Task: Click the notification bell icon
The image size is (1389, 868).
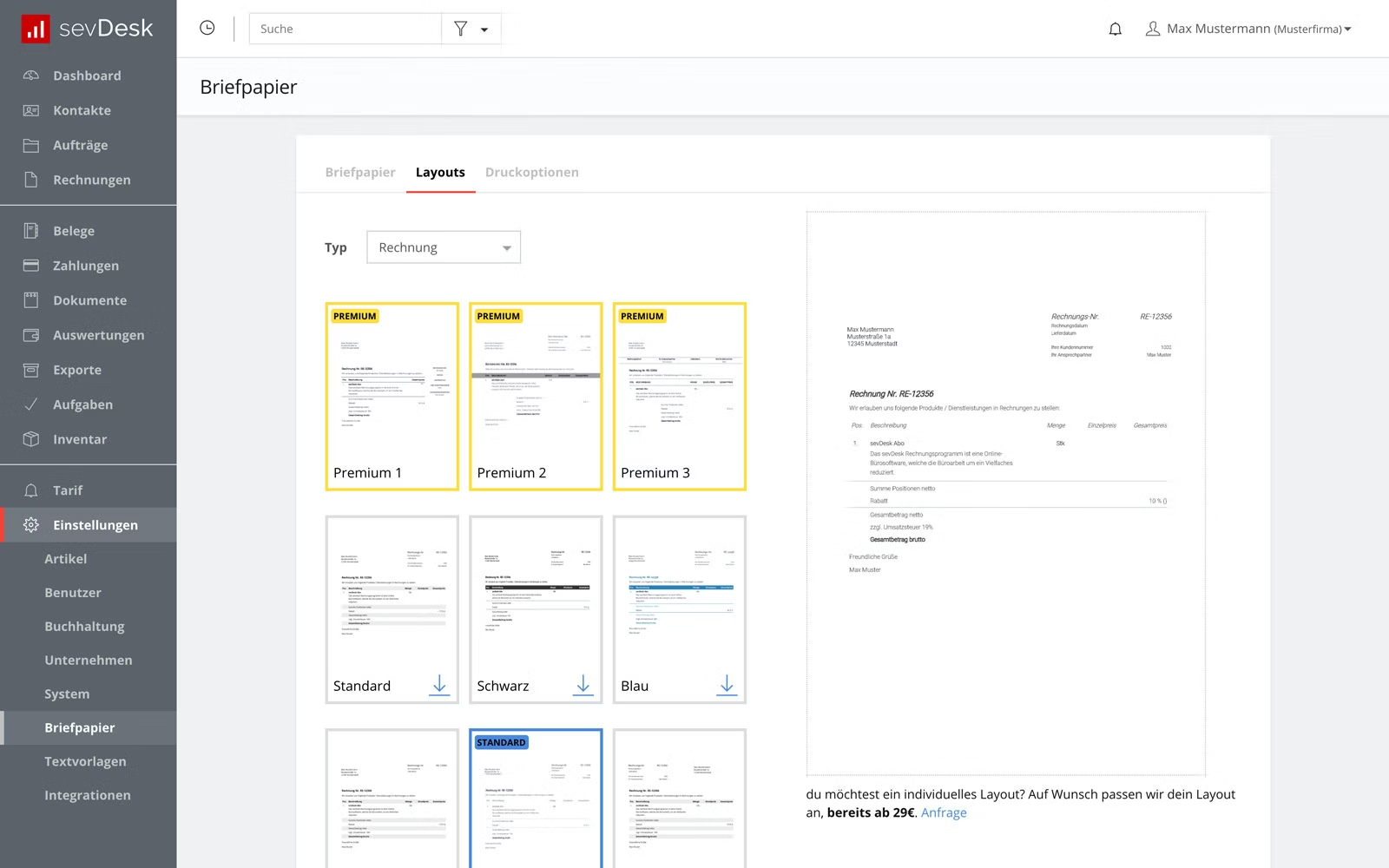Action: [1116, 30]
